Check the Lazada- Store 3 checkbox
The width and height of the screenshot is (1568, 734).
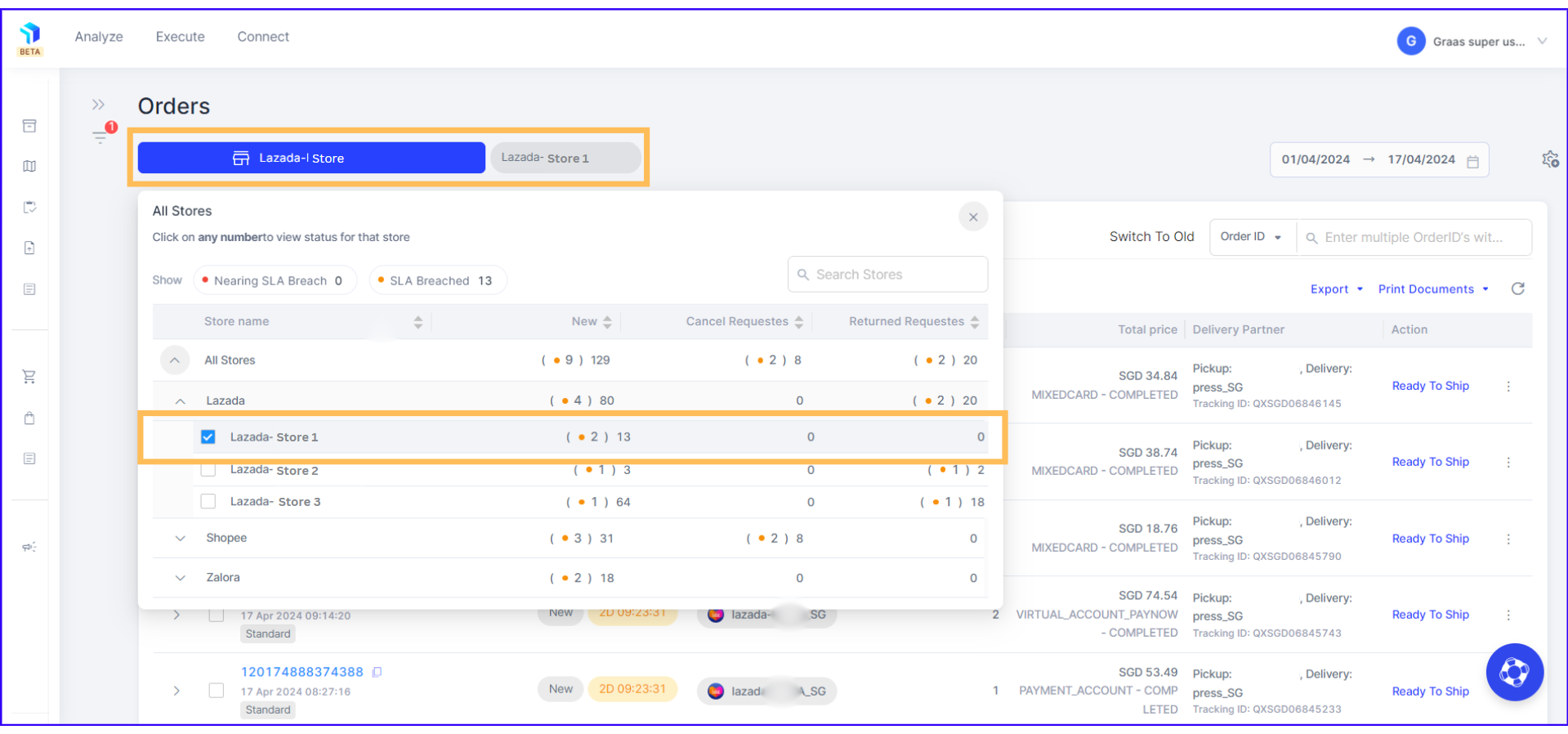click(x=208, y=501)
